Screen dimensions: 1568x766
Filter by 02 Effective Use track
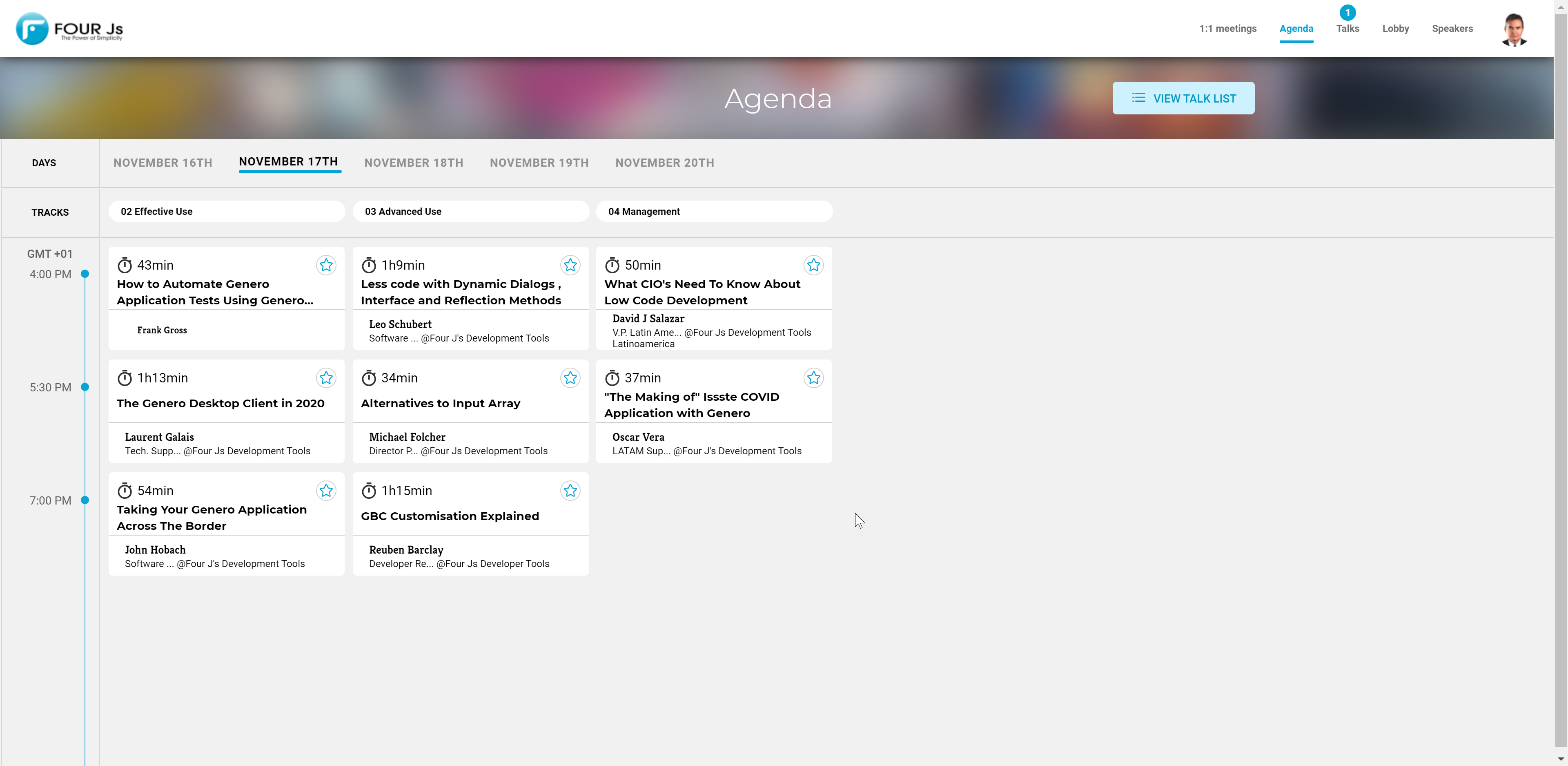click(x=227, y=211)
